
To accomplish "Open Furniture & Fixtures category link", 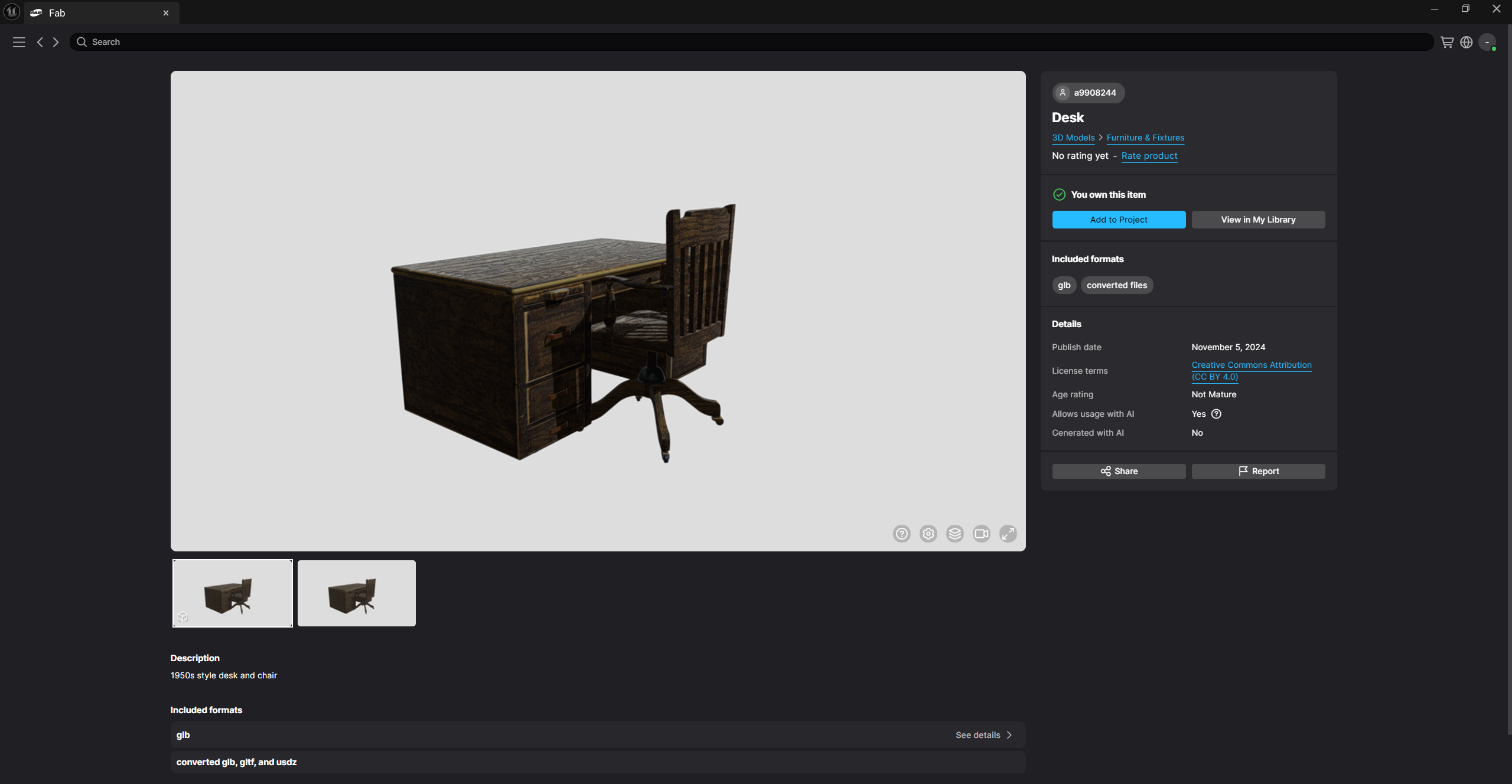I will tap(1145, 138).
